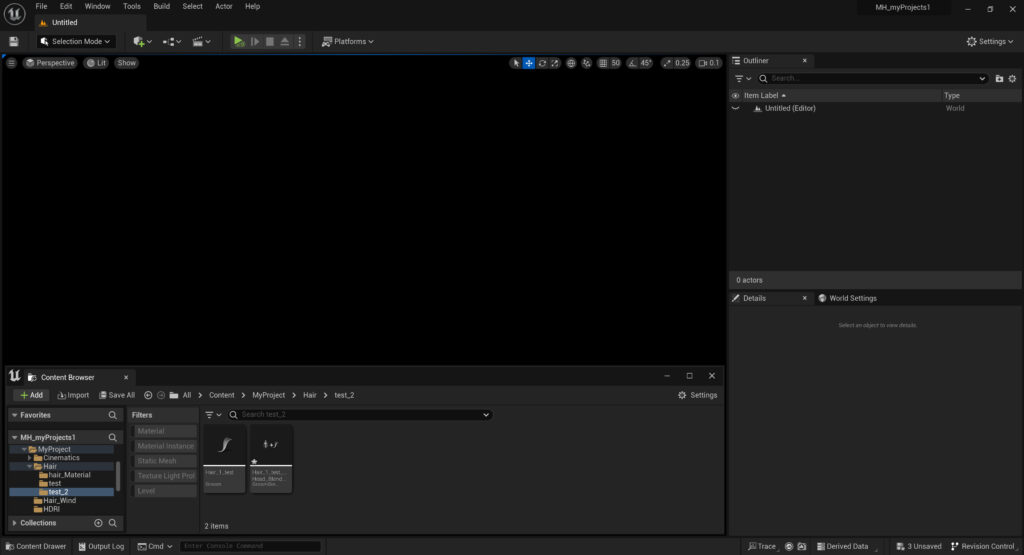The height and width of the screenshot is (555, 1024).
Task: Open the Tools menu
Action: click(132, 7)
